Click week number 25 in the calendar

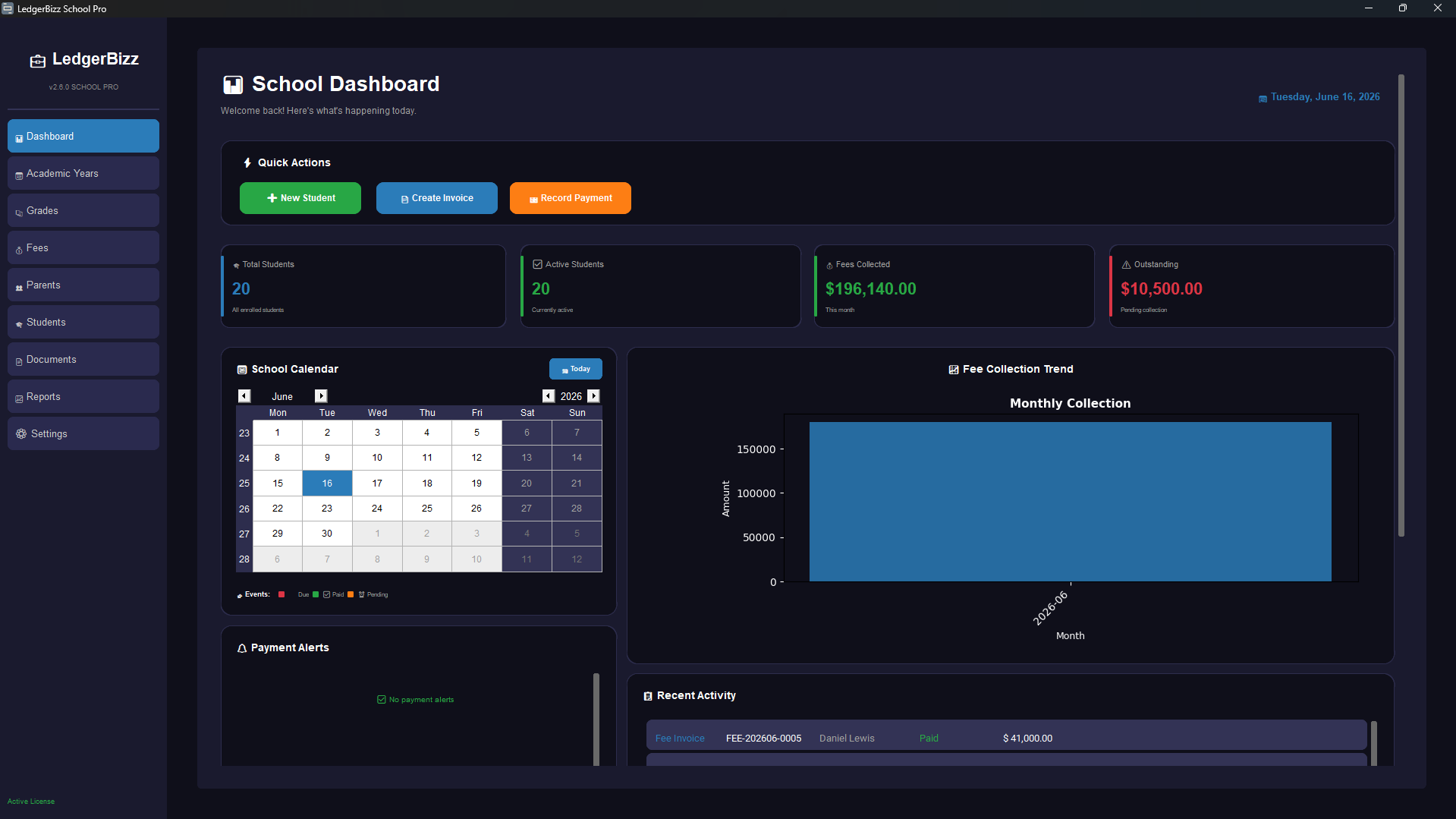click(244, 483)
